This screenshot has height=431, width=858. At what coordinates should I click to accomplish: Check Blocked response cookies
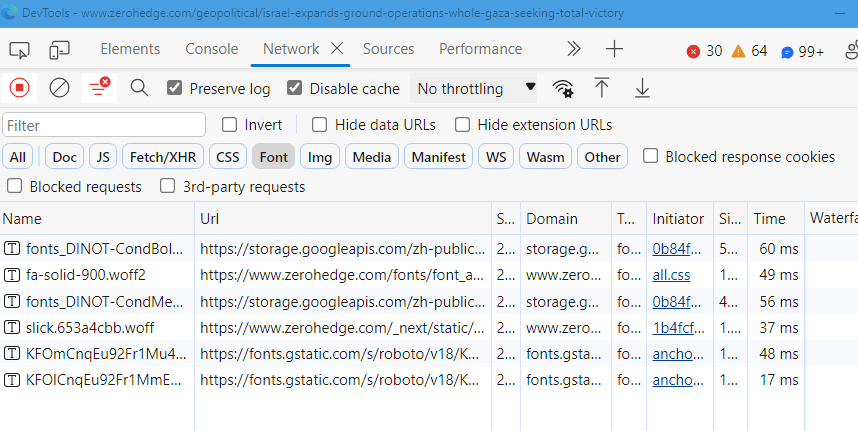coord(650,156)
